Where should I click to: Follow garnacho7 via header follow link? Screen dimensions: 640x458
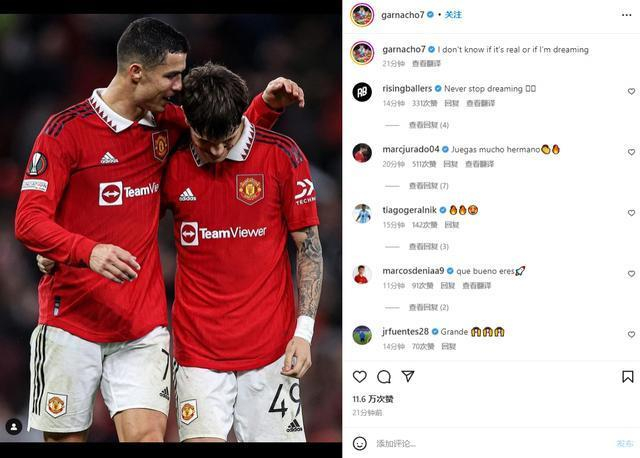453,15
